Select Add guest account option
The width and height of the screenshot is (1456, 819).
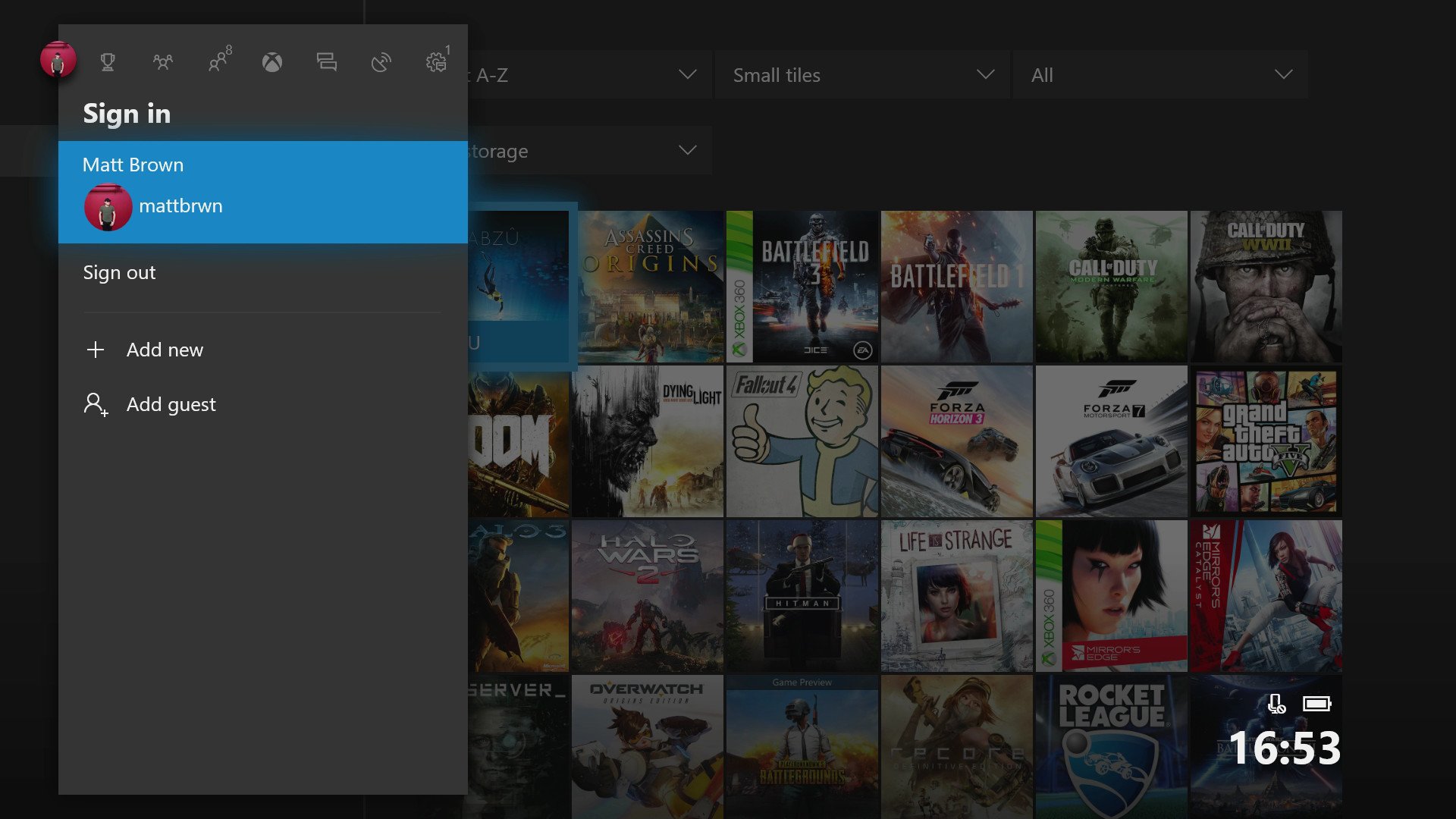(x=171, y=405)
